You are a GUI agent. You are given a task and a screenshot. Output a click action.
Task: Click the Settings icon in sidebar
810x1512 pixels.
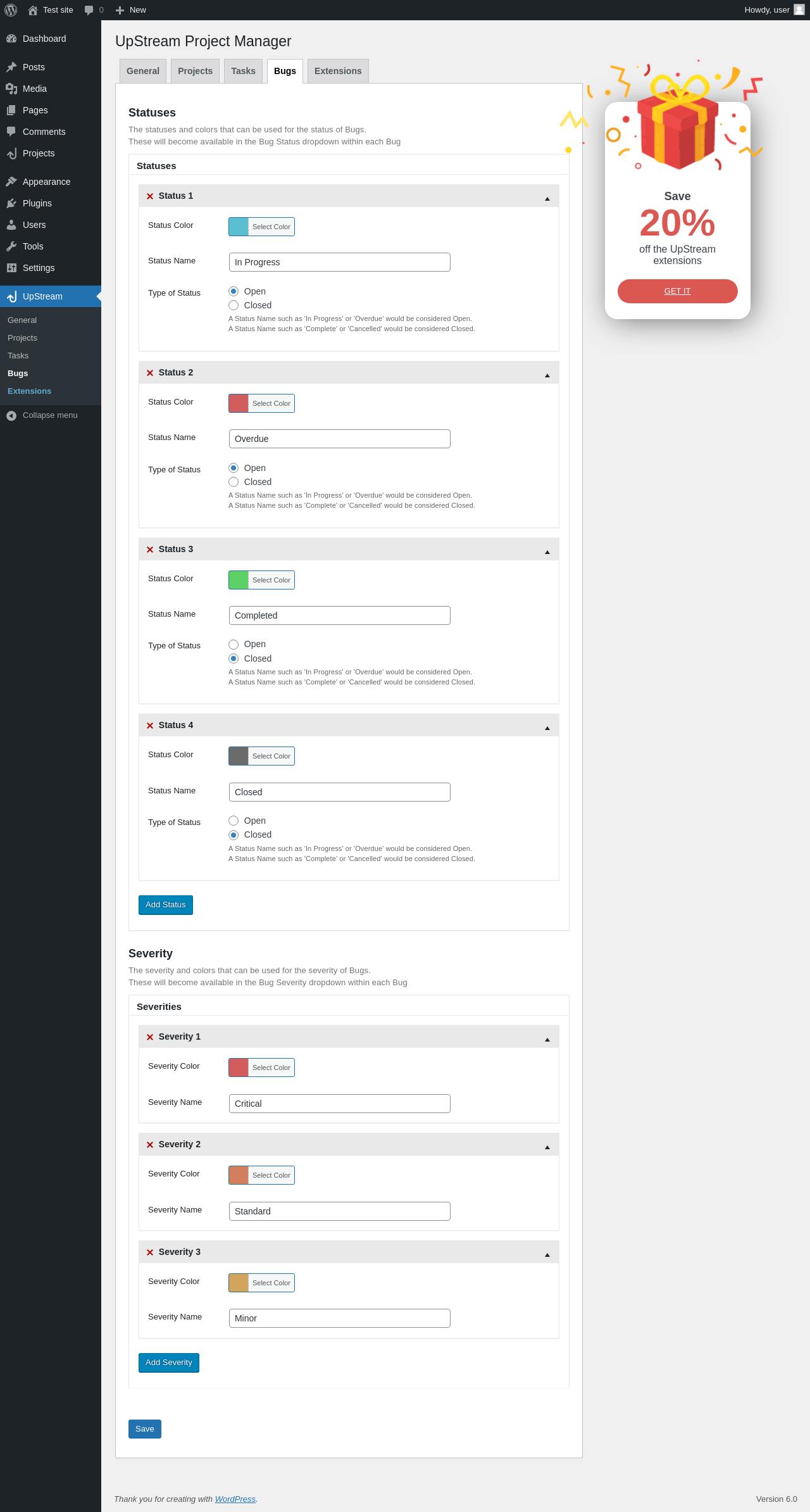tap(11, 268)
